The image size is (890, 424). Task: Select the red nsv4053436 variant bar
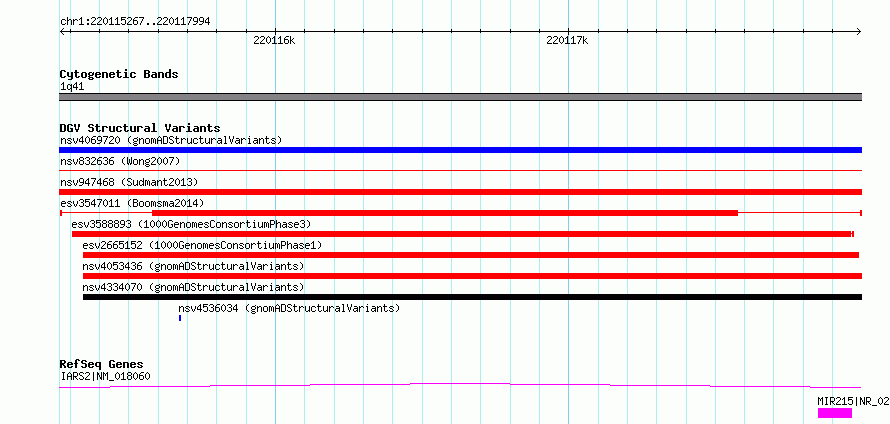tap(472, 276)
